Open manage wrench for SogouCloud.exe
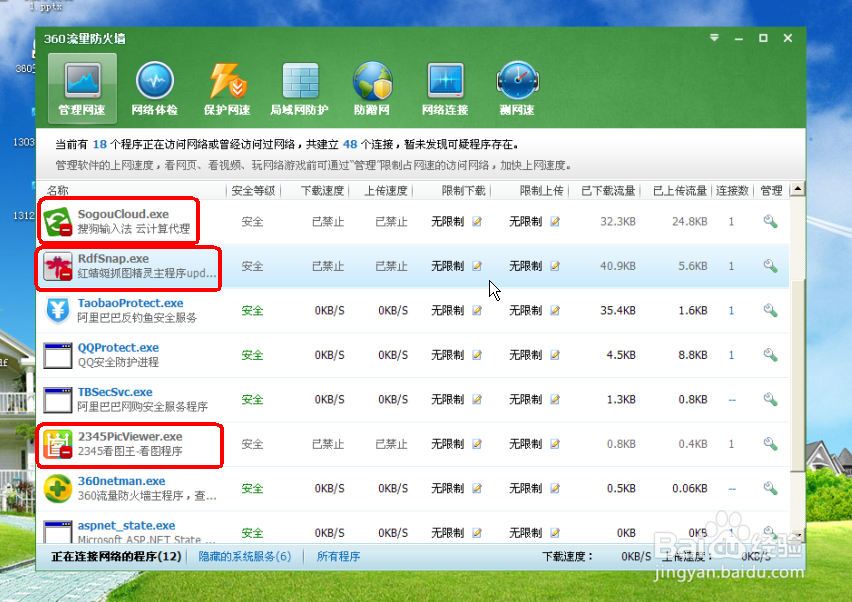Viewport: 852px width, 602px height. coord(770,222)
